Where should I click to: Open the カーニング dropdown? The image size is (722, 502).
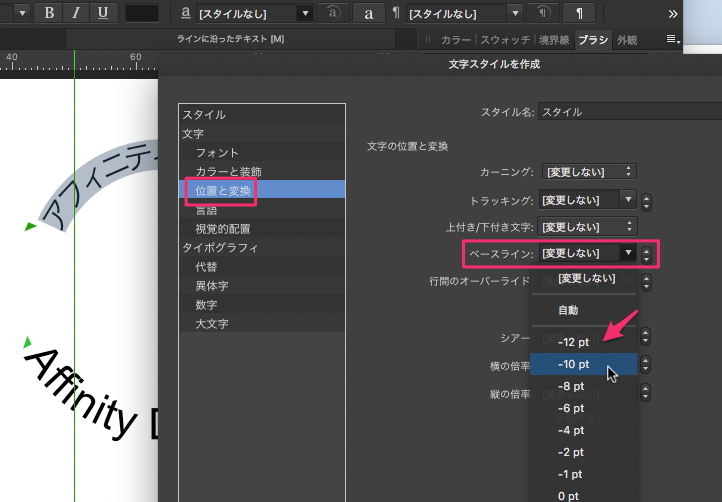(587, 172)
